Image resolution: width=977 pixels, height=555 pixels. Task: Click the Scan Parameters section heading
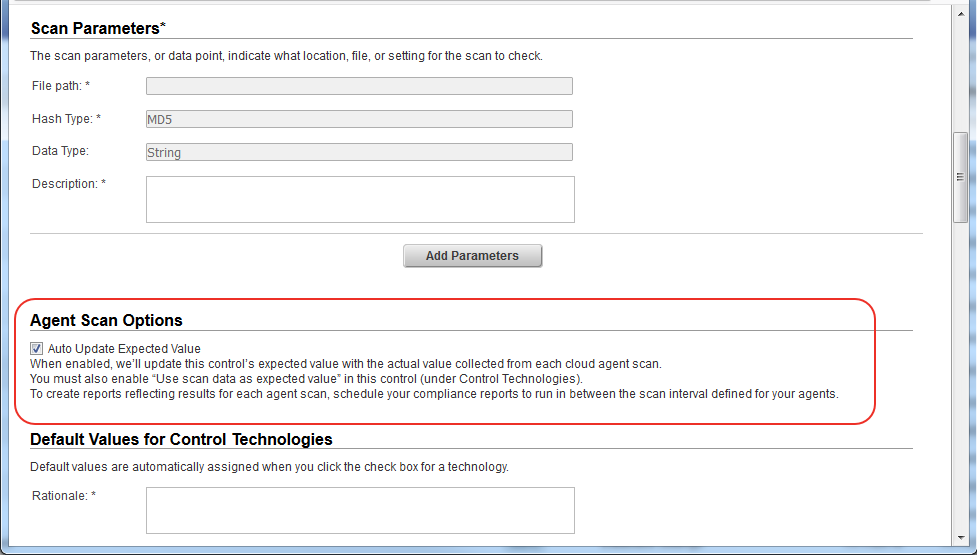[x=95, y=28]
